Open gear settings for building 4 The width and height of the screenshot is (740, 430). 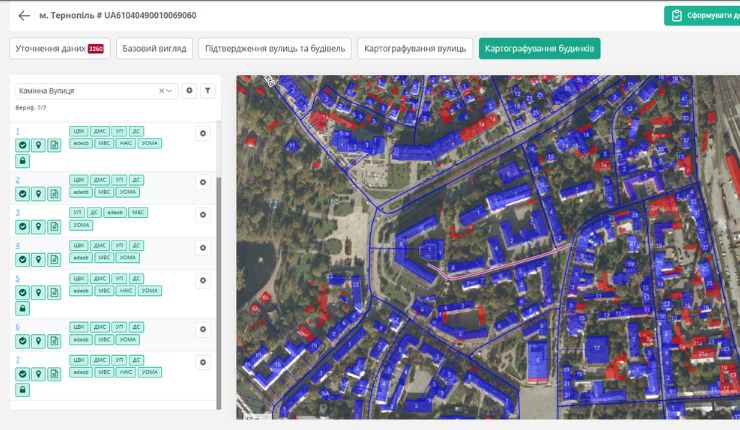tap(203, 247)
